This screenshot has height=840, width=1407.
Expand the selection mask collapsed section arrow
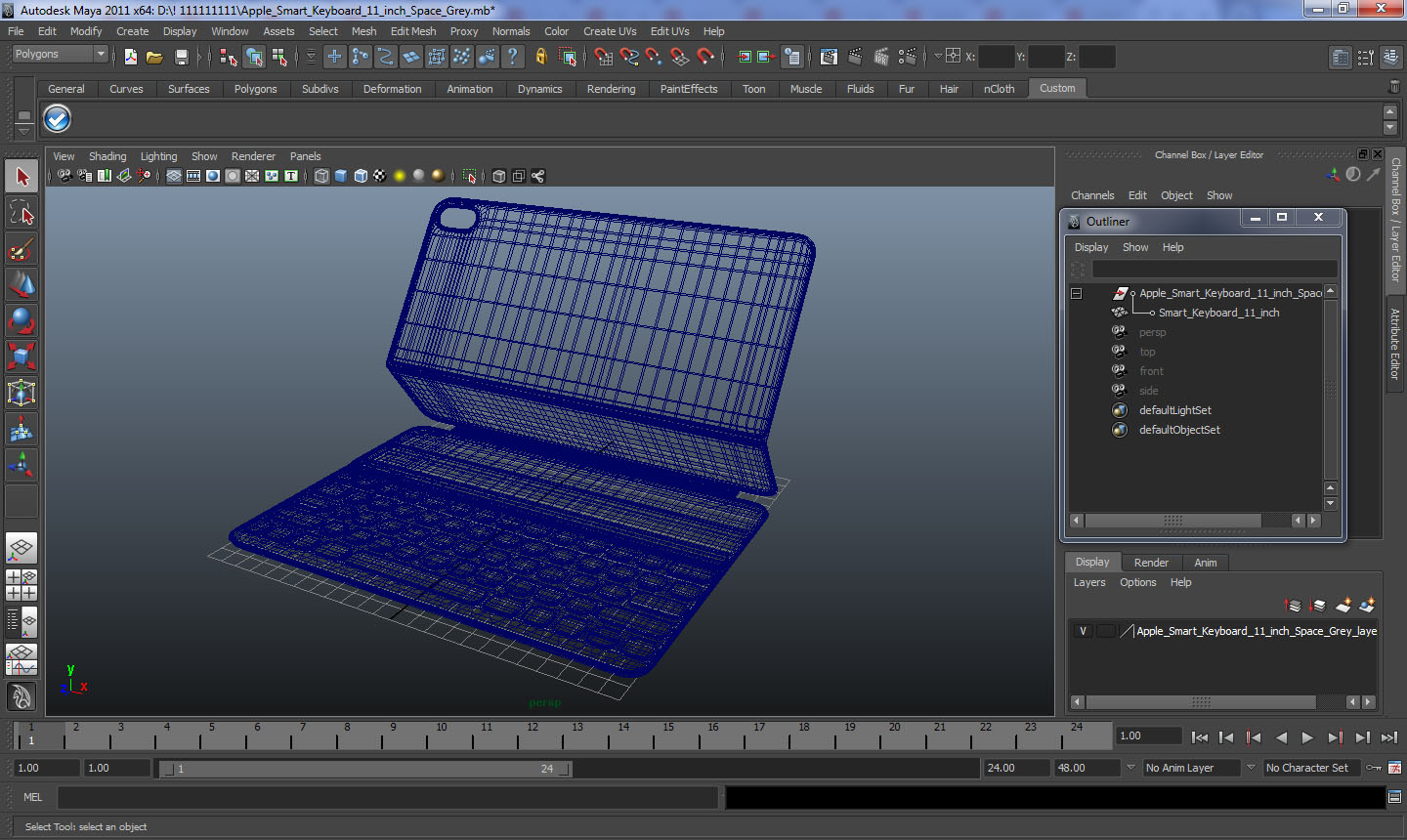click(x=311, y=57)
